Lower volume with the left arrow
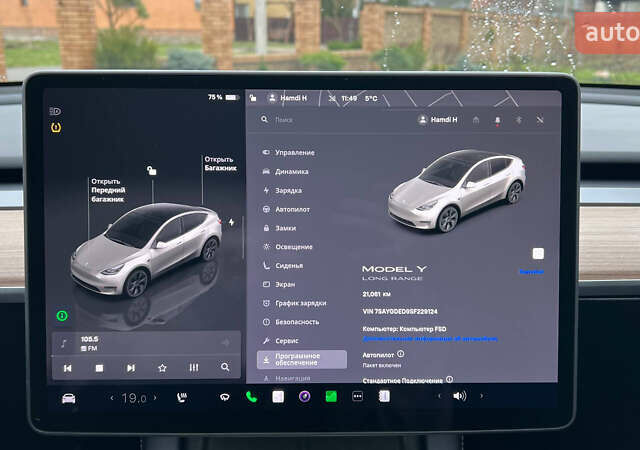The image size is (640, 450). pos(439,396)
